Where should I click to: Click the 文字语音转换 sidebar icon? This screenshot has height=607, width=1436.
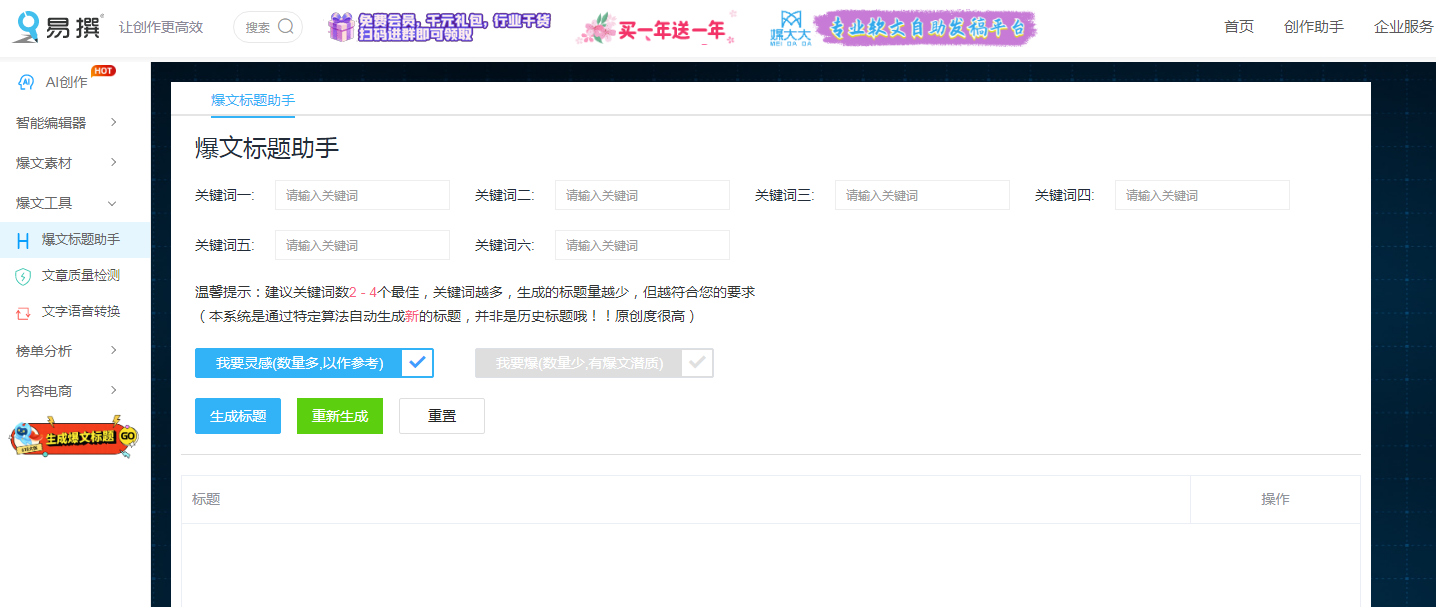click(x=25, y=311)
